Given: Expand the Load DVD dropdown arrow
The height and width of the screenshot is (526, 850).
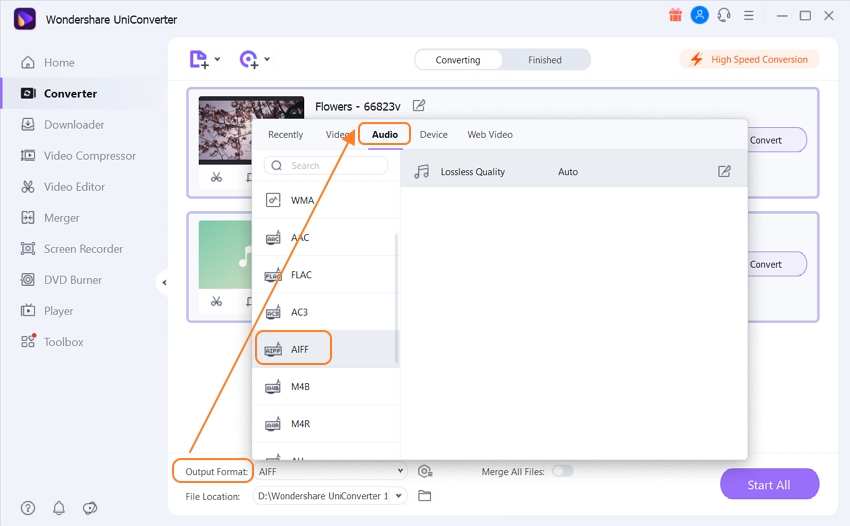Looking at the screenshot, I should pyautogui.click(x=267, y=59).
